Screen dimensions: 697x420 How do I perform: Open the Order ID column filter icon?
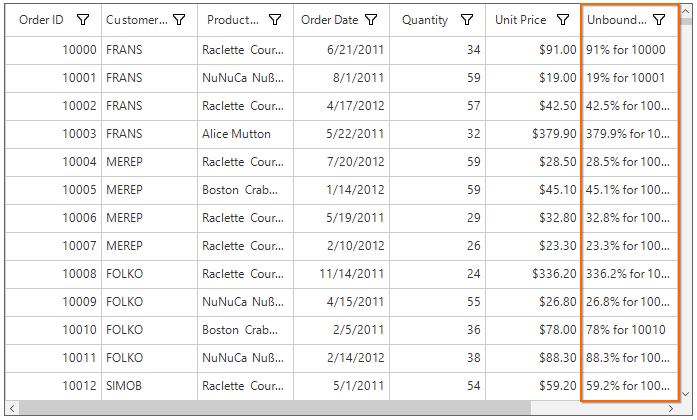click(x=83, y=20)
